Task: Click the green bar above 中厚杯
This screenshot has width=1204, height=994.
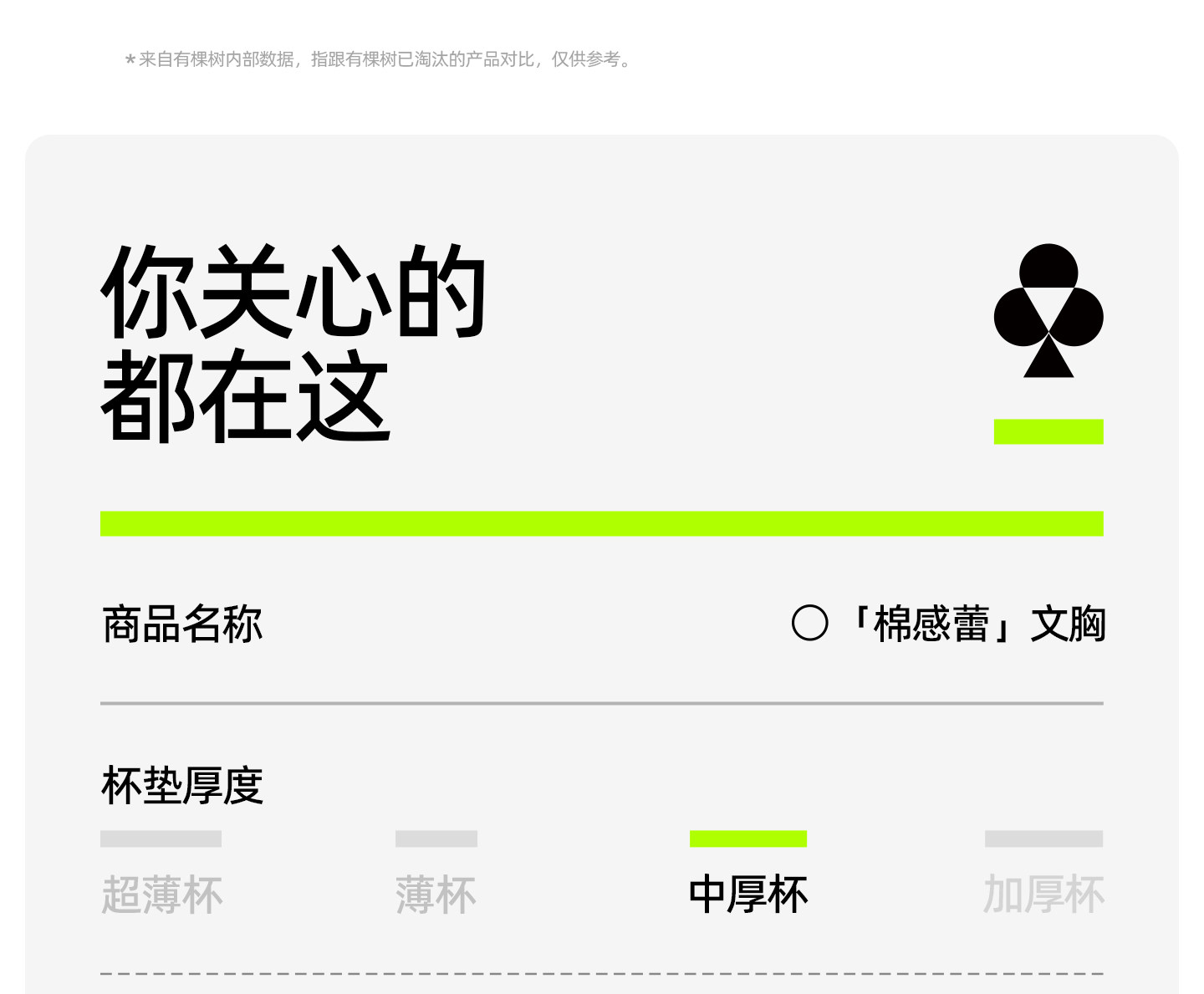Action: (x=748, y=839)
